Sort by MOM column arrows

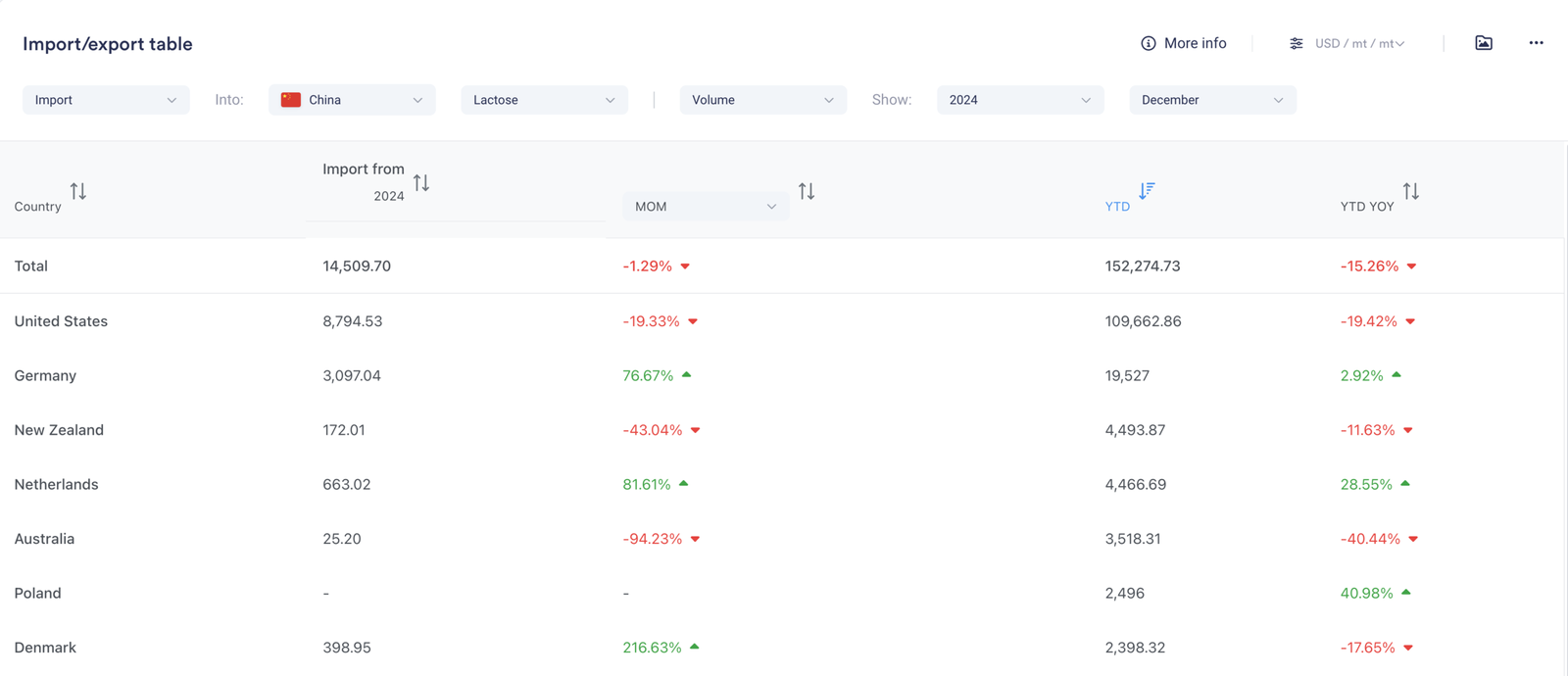(x=807, y=192)
